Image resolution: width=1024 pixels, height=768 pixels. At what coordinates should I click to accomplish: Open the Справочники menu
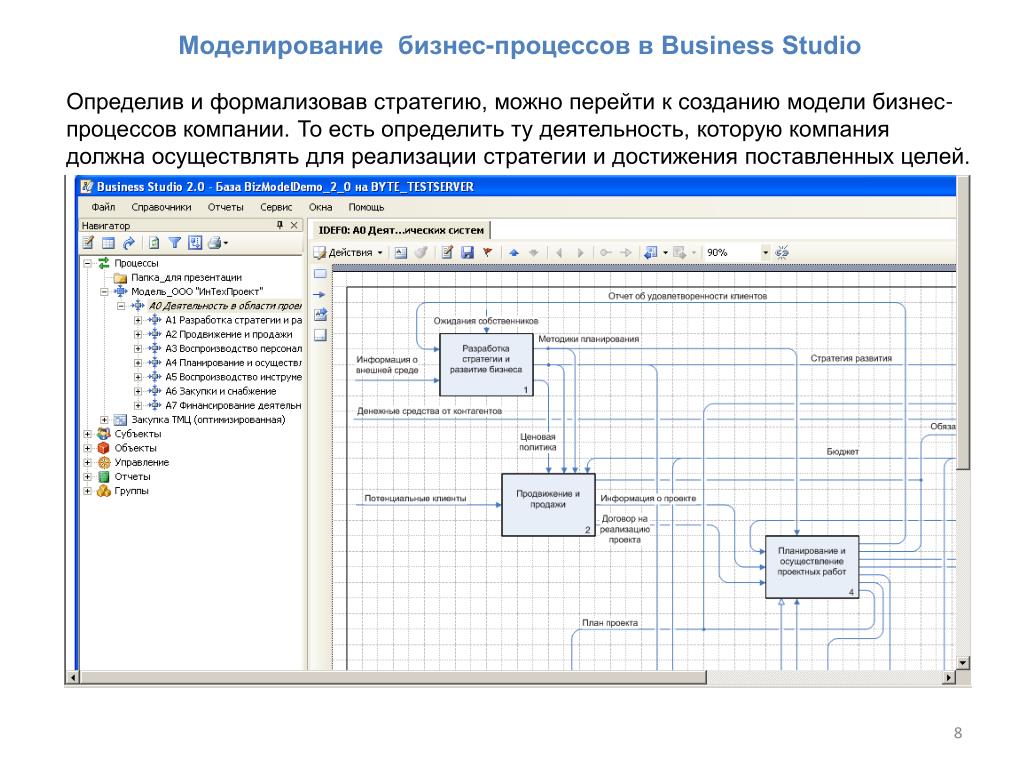161,207
